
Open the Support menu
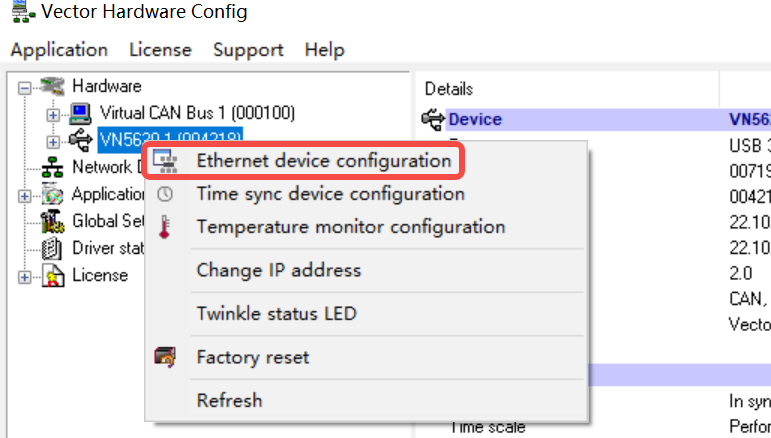(x=248, y=49)
